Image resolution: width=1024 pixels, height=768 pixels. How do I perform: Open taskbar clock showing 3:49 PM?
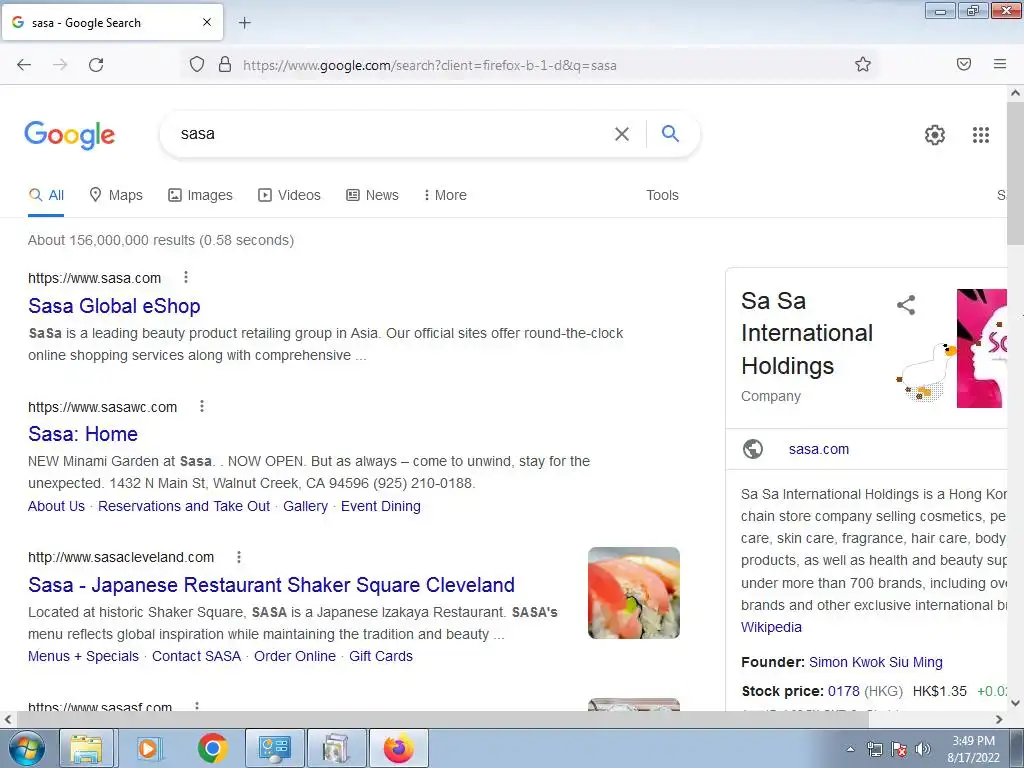973,749
